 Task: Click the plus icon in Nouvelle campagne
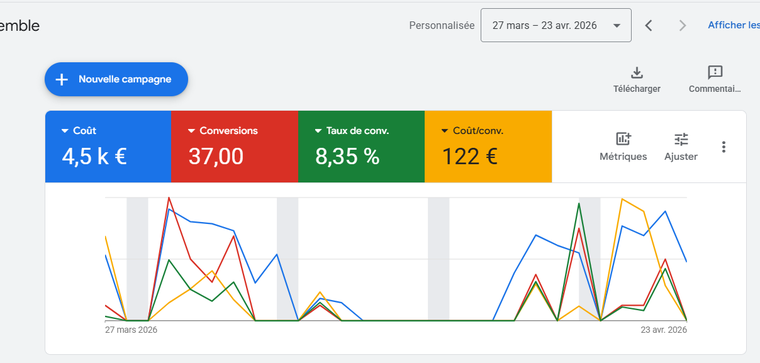tap(62, 79)
